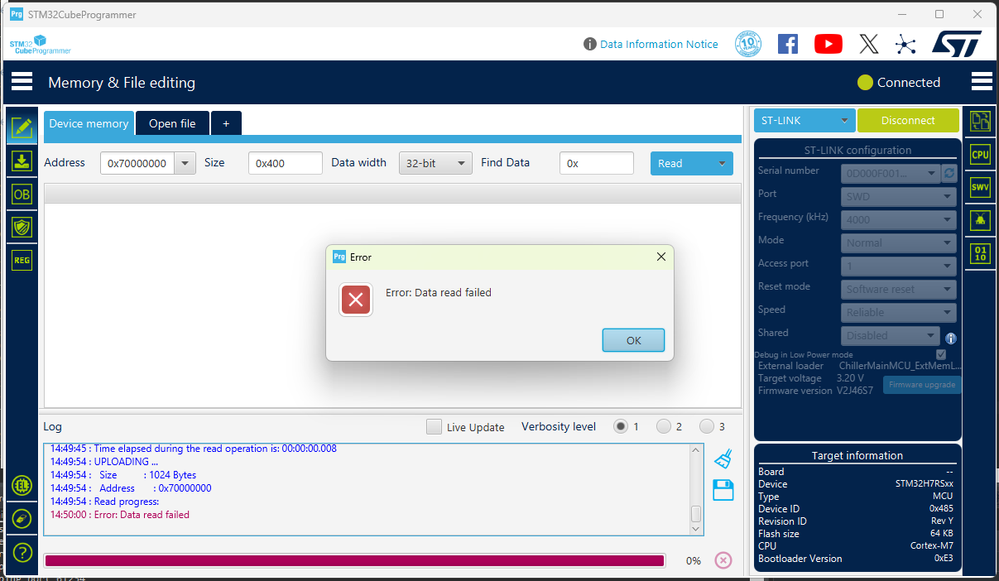The width and height of the screenshot is (999, 581).
Task: Clear the log with the broom icon
Action: pyautogui.click(x=723, y=459)
